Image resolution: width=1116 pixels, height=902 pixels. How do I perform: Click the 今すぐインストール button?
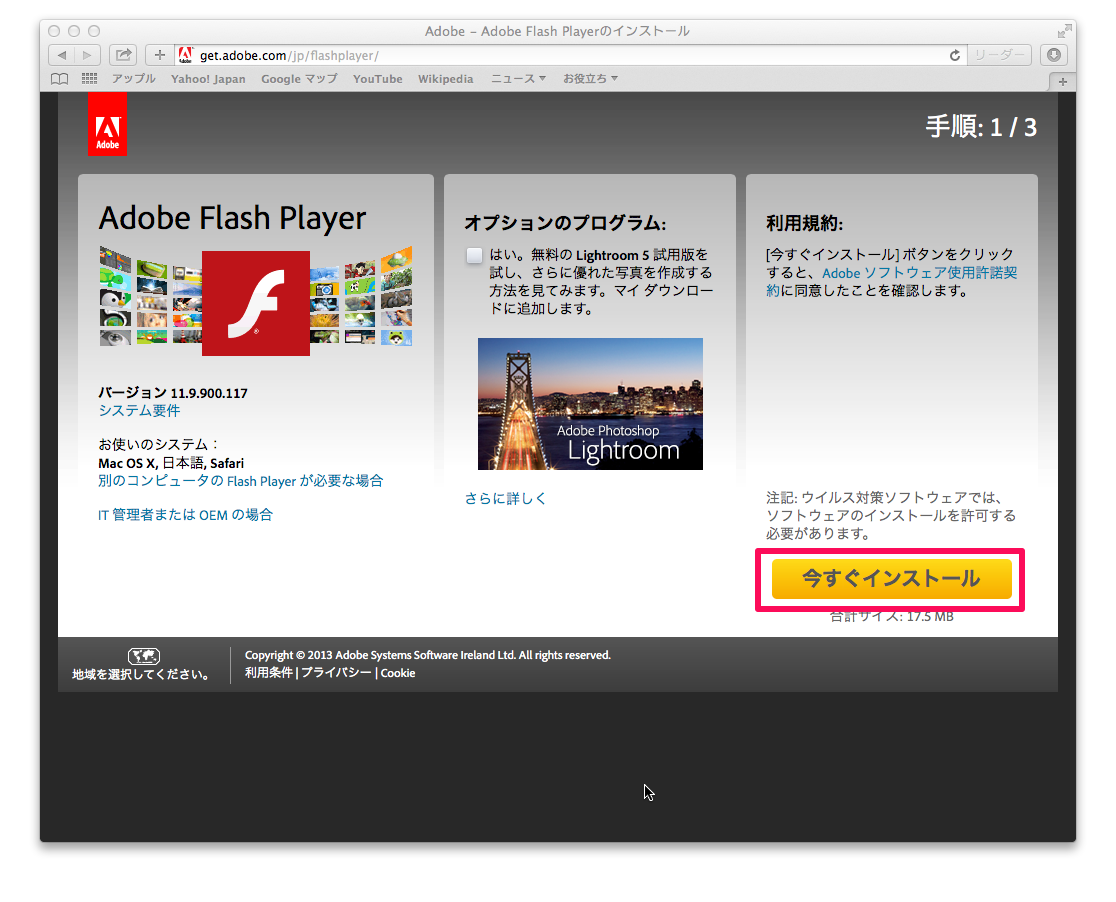click(x=891, y=579)
